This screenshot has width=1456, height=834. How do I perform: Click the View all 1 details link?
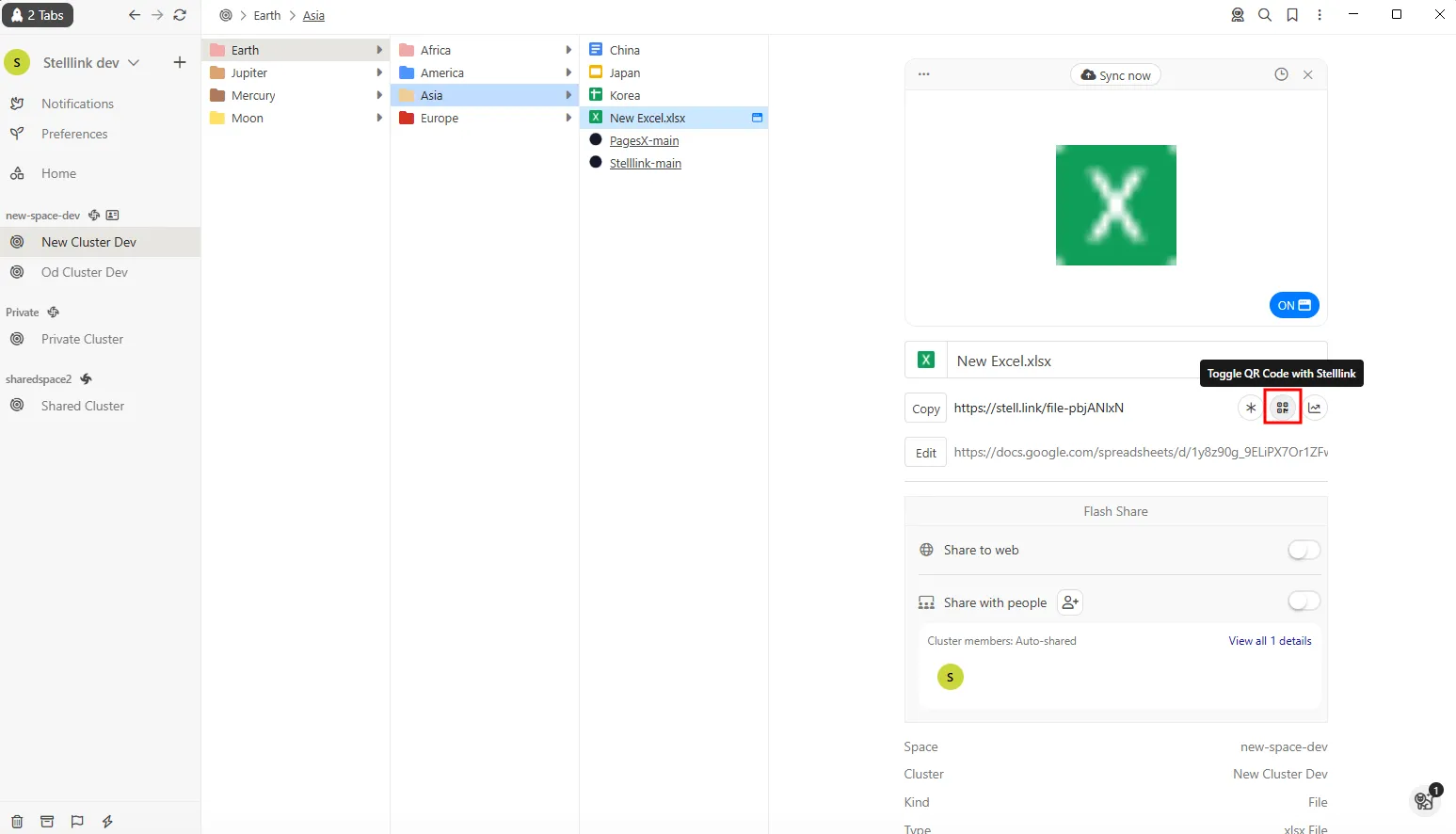tap(1270, 641)
